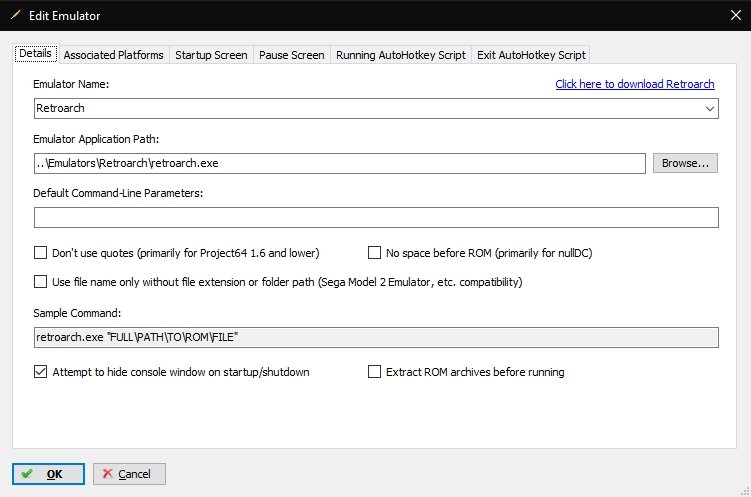The image size is (751, 497).
Task: Enable the Don't use quotes checkbox
Action: (41, 253)
